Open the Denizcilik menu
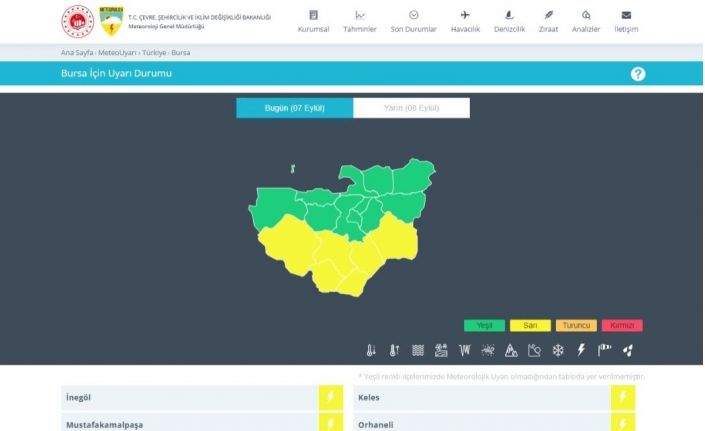The height and width of the screenshot is (431, 705). [510, 21]
